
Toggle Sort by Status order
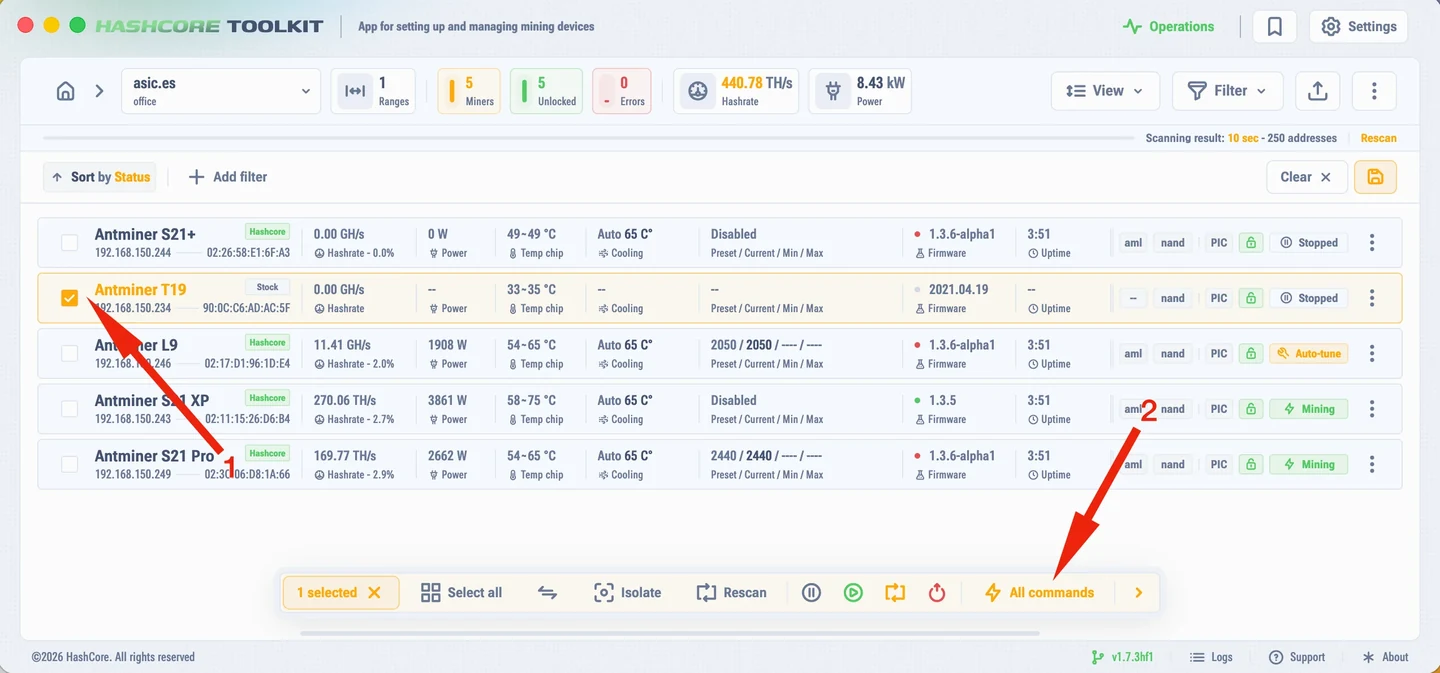point(101,177)
